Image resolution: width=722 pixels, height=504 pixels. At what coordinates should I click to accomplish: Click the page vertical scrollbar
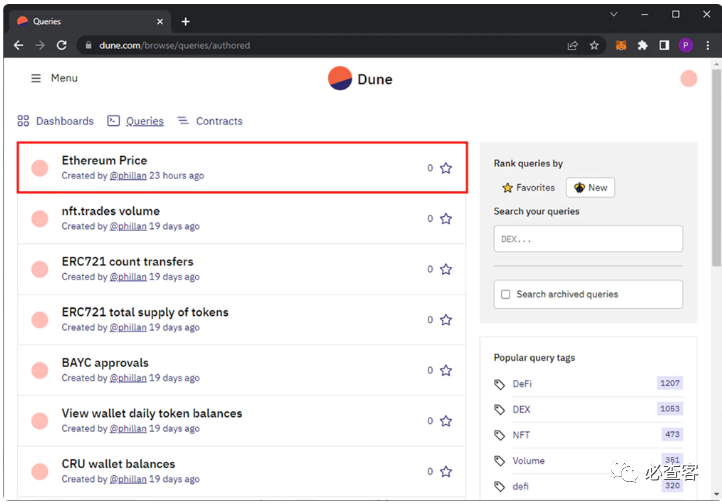tap(715, 200)
